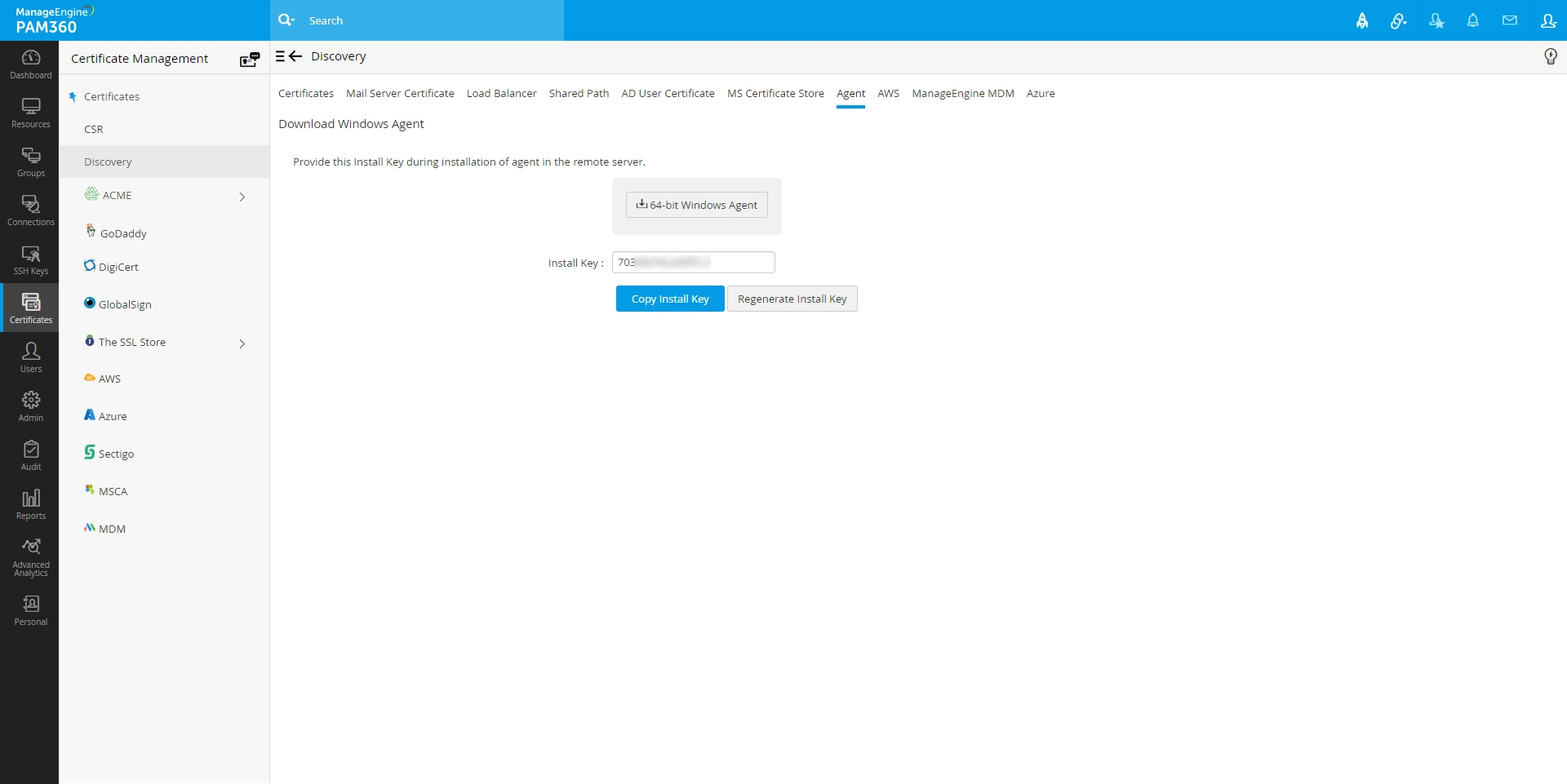The height and width of the screenshot is (784, 1567).
Task: Open the ManageEngine MDM discovery tab
Action: [962, 93]
